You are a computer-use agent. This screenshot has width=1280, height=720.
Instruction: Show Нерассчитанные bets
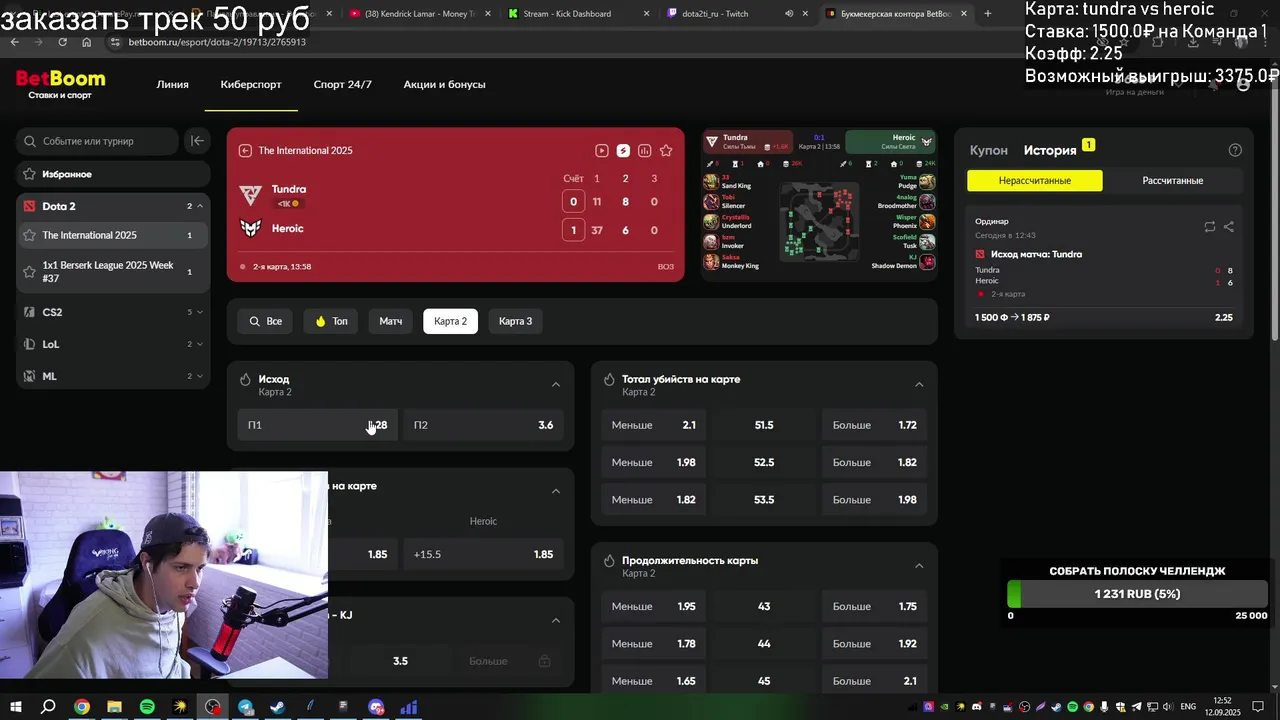click(1035, 181)
